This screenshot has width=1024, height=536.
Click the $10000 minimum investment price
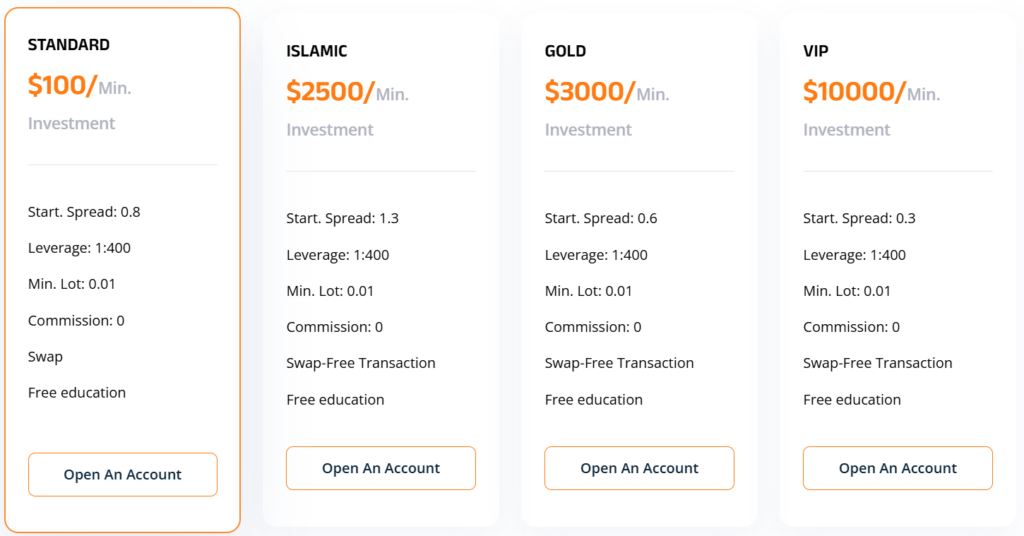(854, 92)
